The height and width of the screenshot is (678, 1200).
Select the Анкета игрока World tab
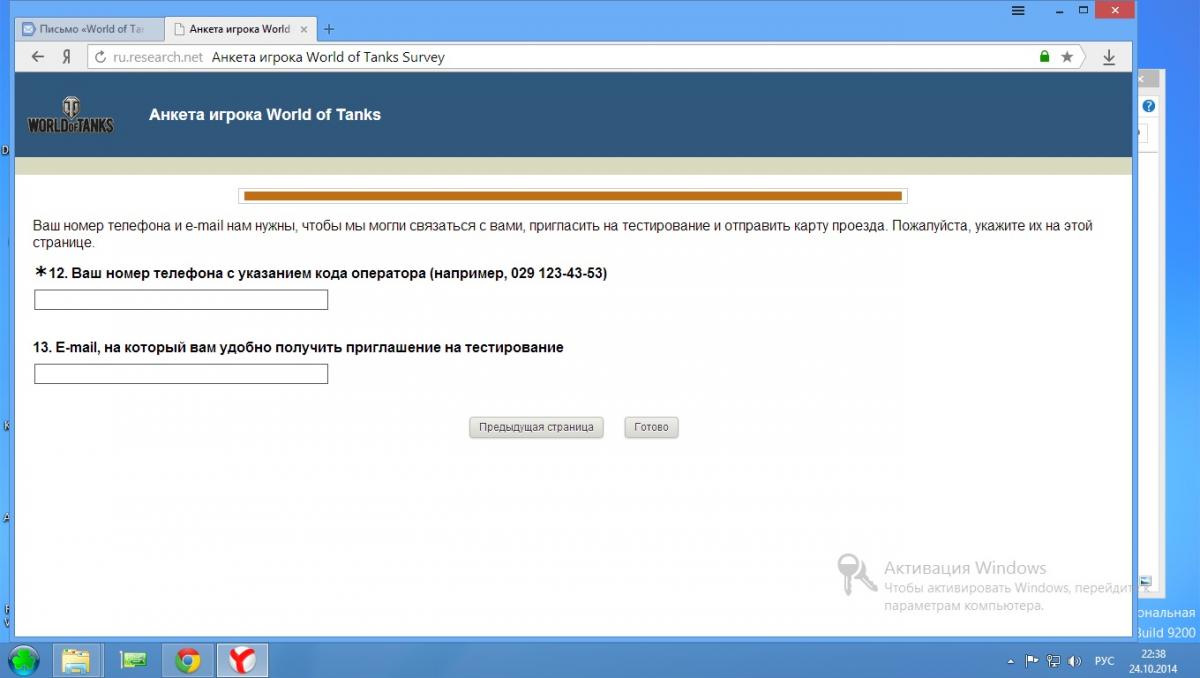click(239, 29)
